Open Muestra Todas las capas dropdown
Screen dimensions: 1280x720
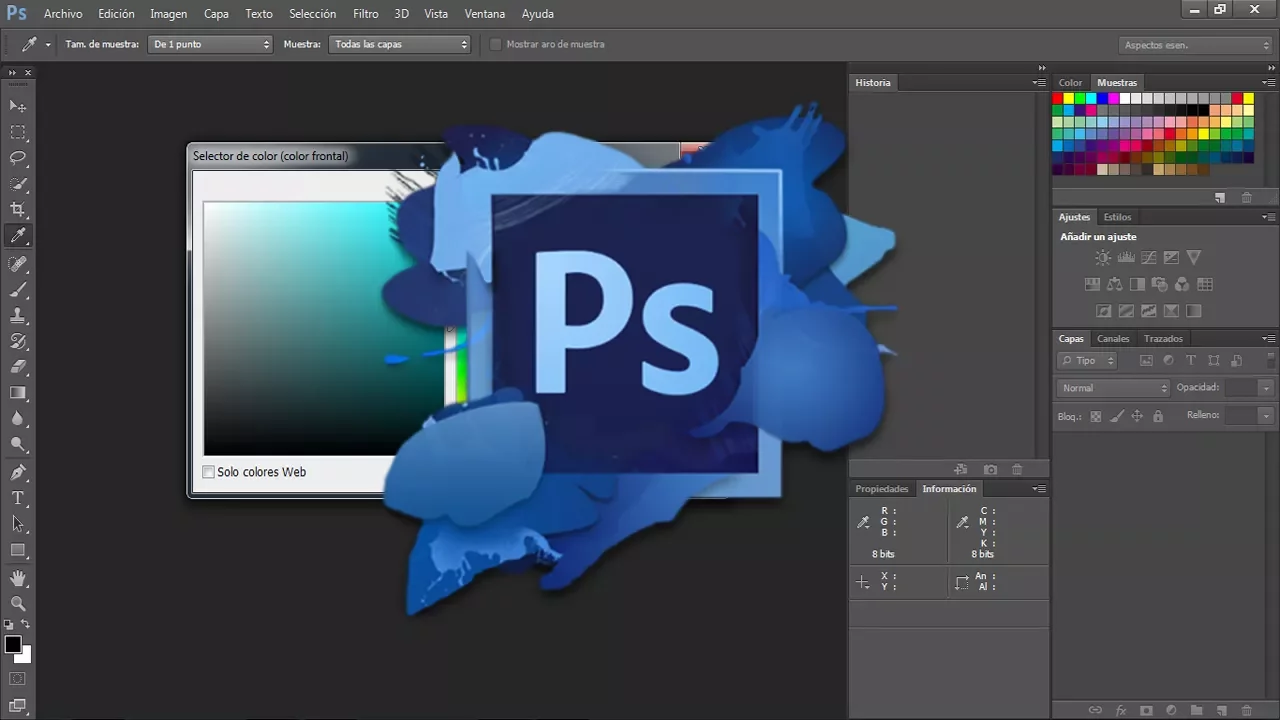(399, 44)
